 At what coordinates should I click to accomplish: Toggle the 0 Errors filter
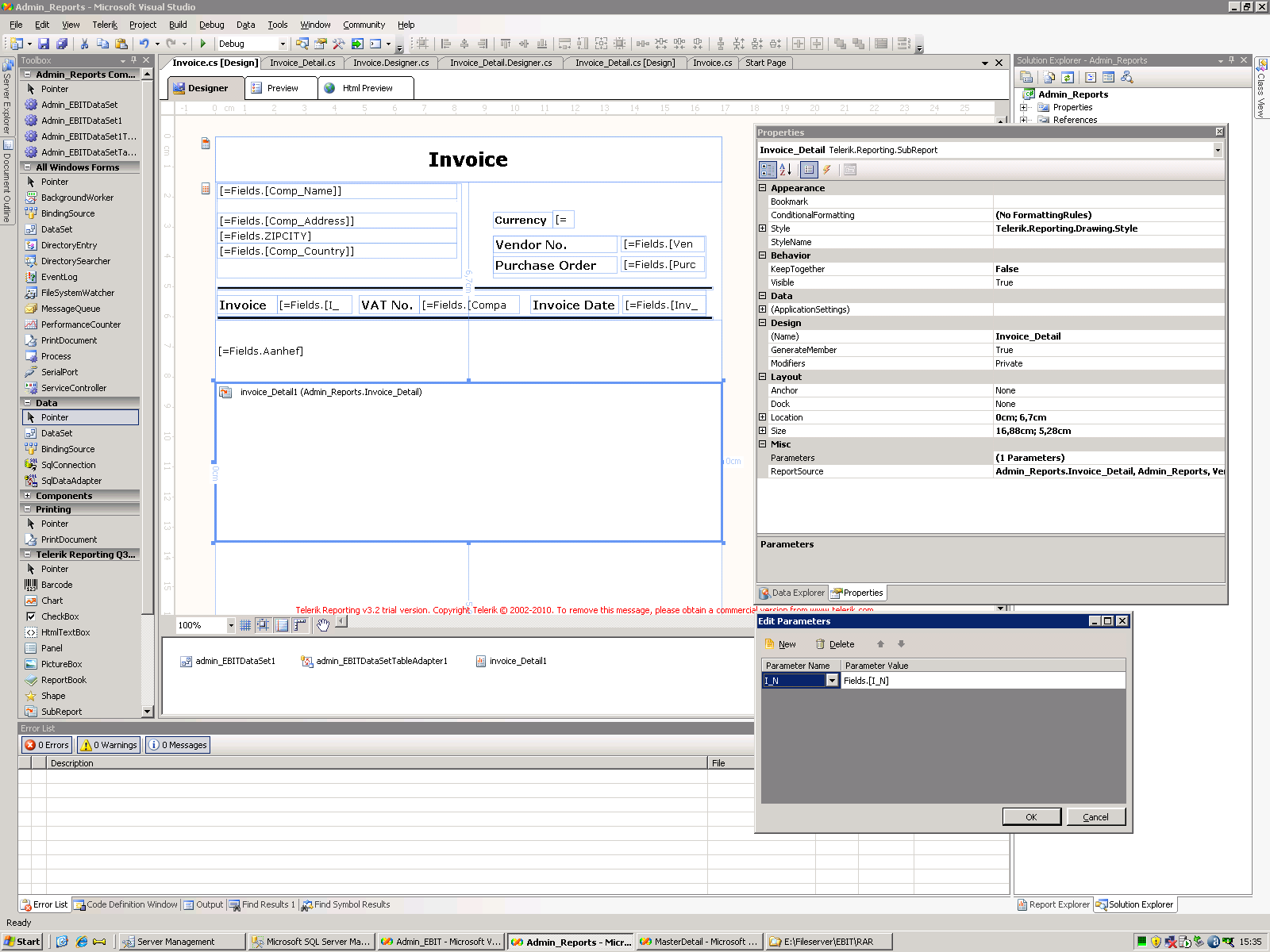(x=47, y=745)
